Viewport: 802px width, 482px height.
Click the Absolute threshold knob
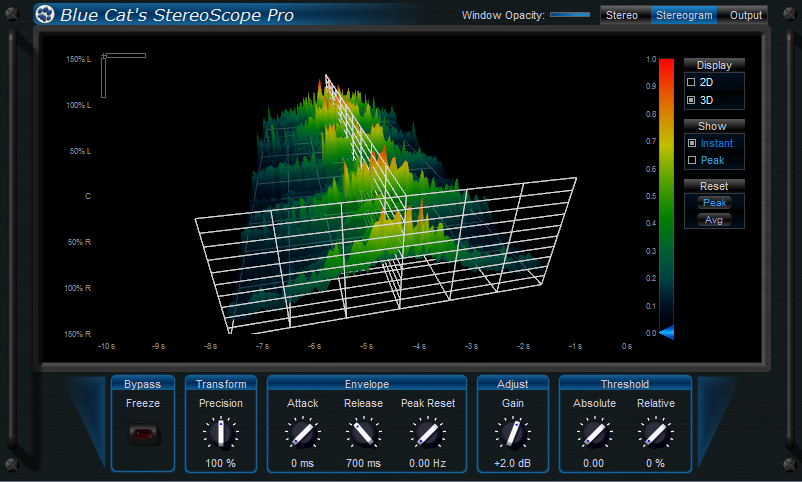(594, 433)
